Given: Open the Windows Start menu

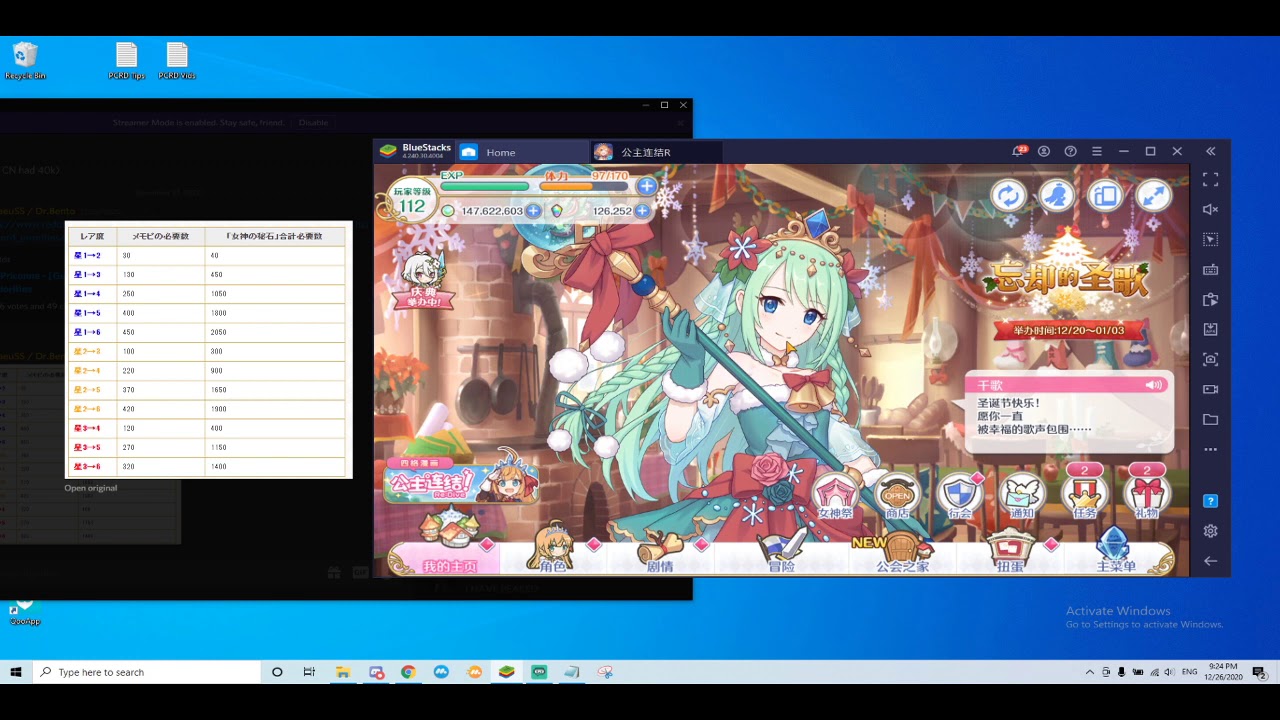Looking at the screenshot, I should point(16,672).
